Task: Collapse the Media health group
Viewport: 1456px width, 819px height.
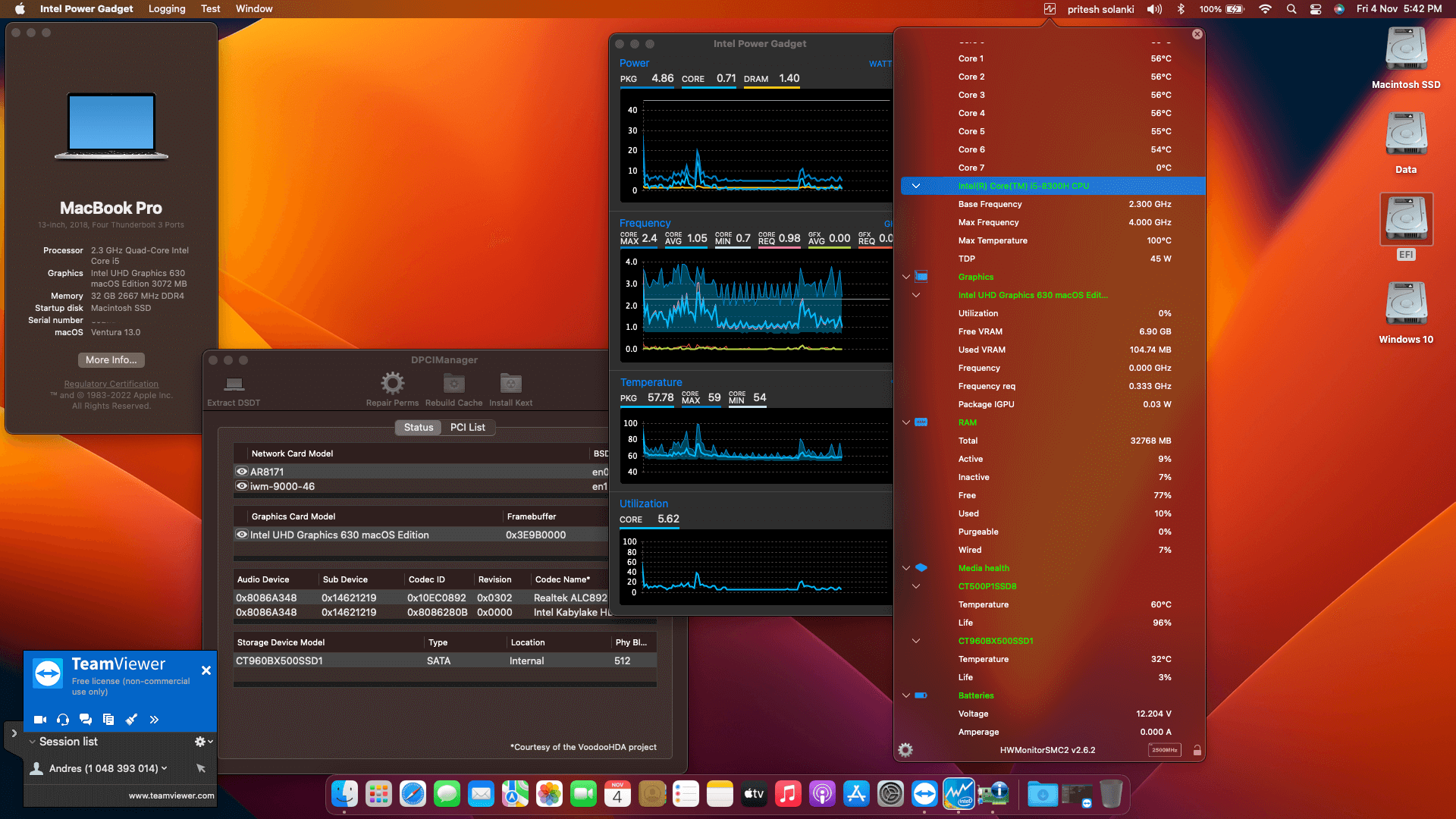Action: (x=906, y=568)
